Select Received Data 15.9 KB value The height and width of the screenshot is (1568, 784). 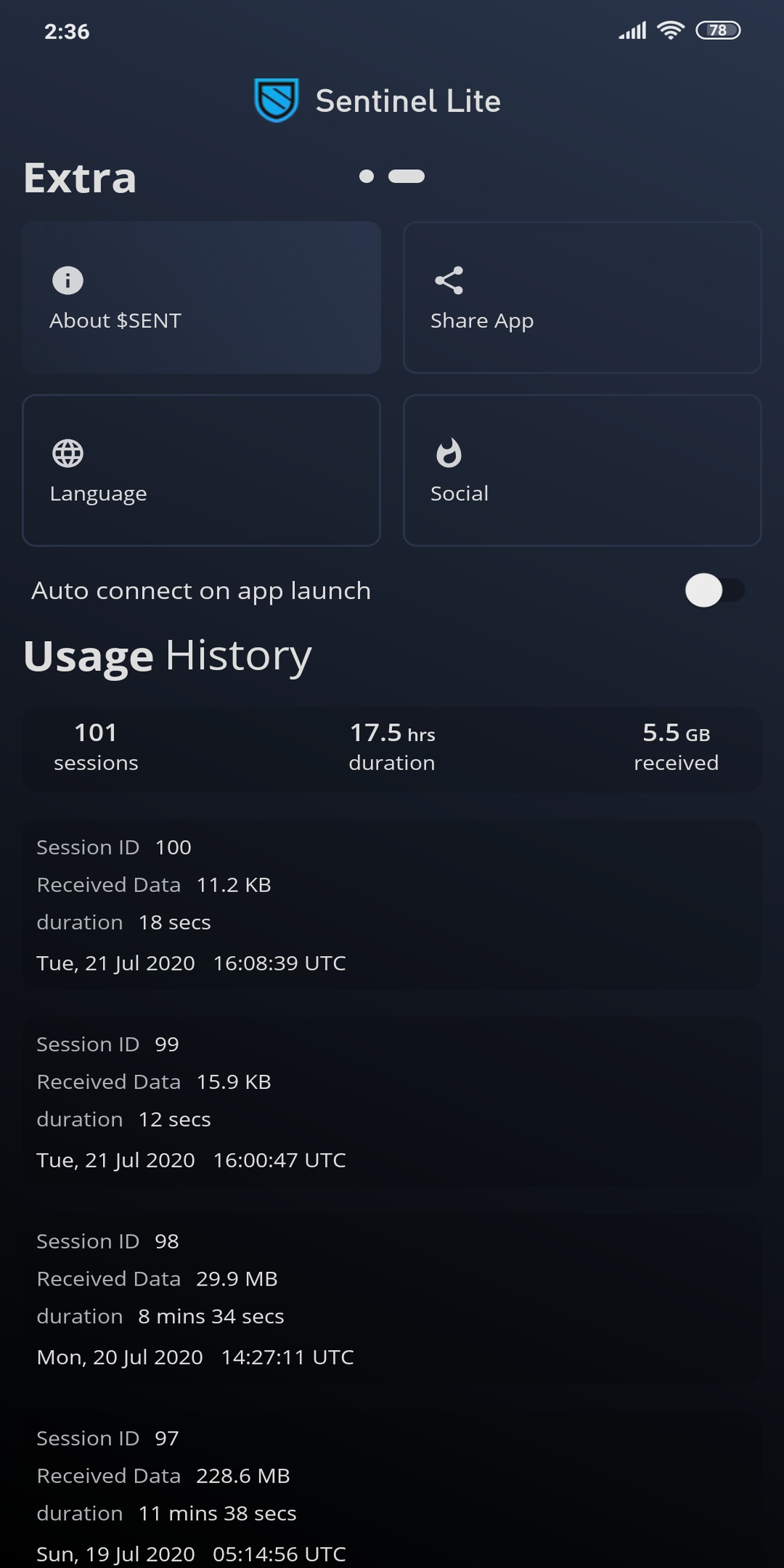[234, 1082]
